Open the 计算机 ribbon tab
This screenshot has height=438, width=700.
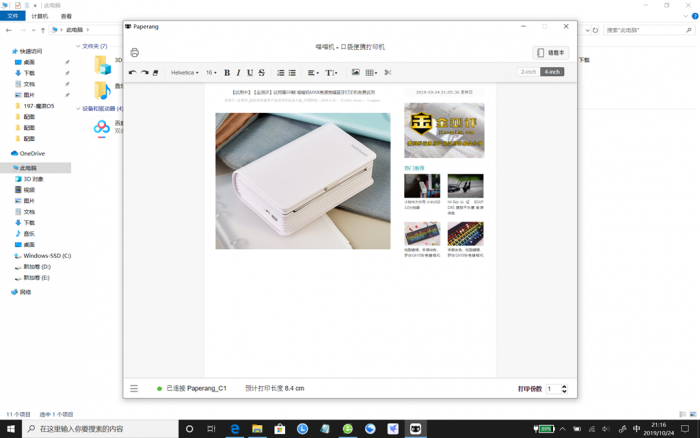click(x=39, y=17)
